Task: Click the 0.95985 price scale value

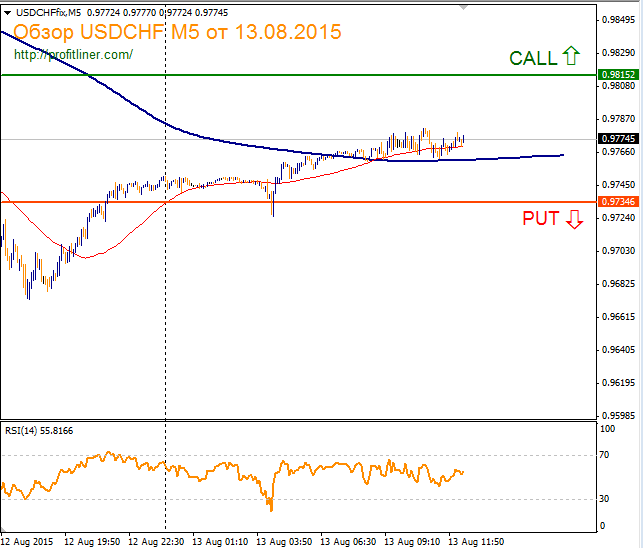Action: (x=618, y=416)
